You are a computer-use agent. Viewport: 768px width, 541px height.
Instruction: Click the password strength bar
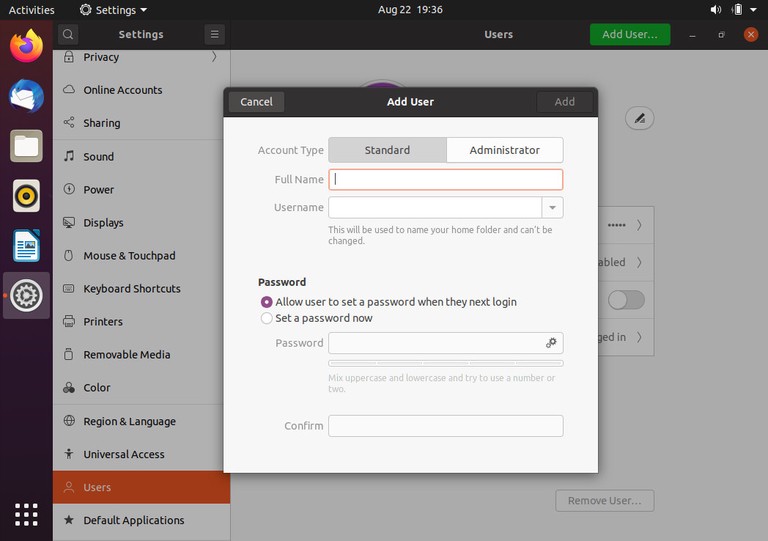point(446,363)
